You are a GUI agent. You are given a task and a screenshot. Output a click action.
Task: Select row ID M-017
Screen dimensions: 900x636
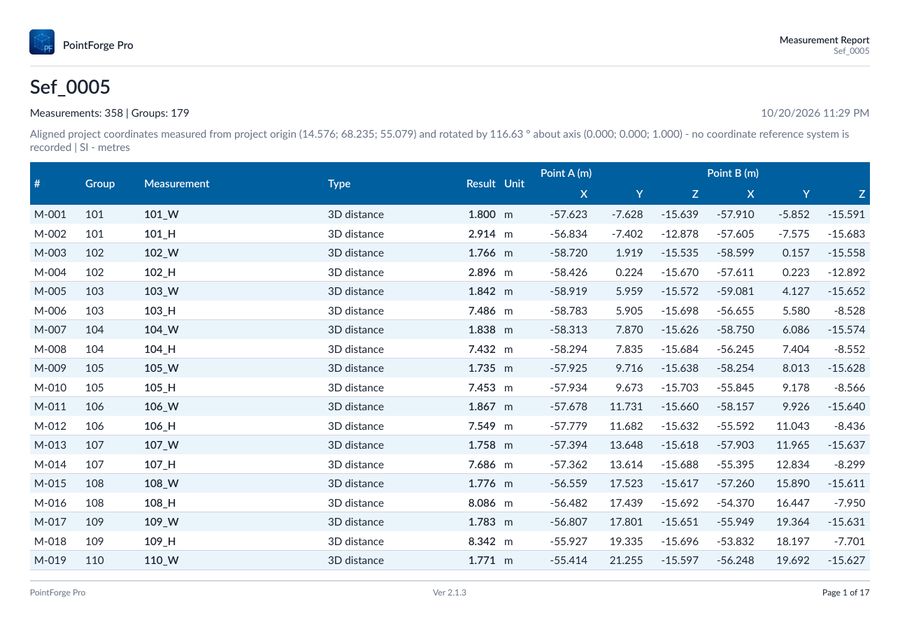(50, 522)
